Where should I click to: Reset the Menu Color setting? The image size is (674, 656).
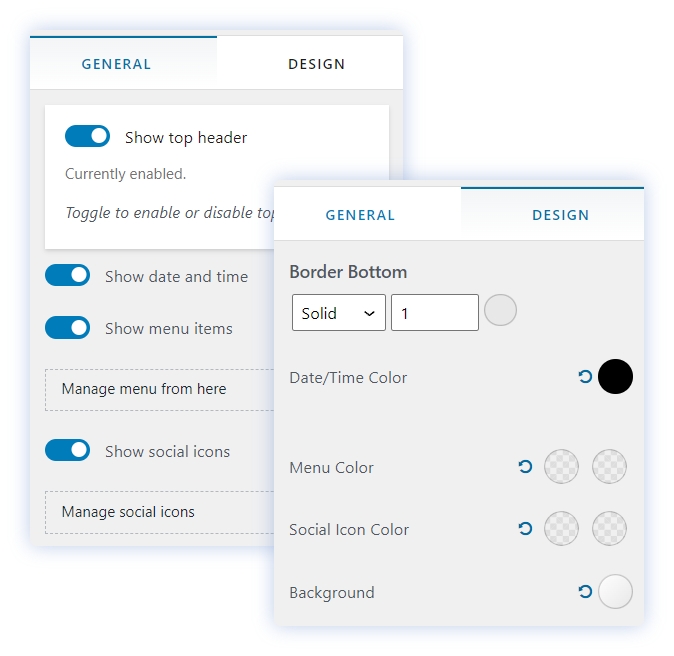coord(525,467)
